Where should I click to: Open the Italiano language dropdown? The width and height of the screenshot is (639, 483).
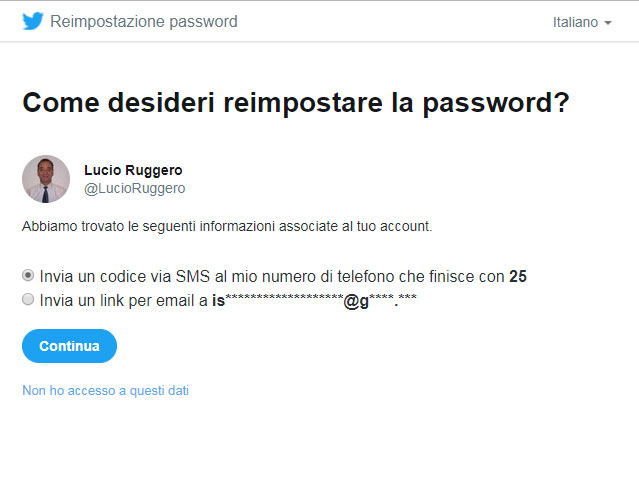tap(582, 22)
